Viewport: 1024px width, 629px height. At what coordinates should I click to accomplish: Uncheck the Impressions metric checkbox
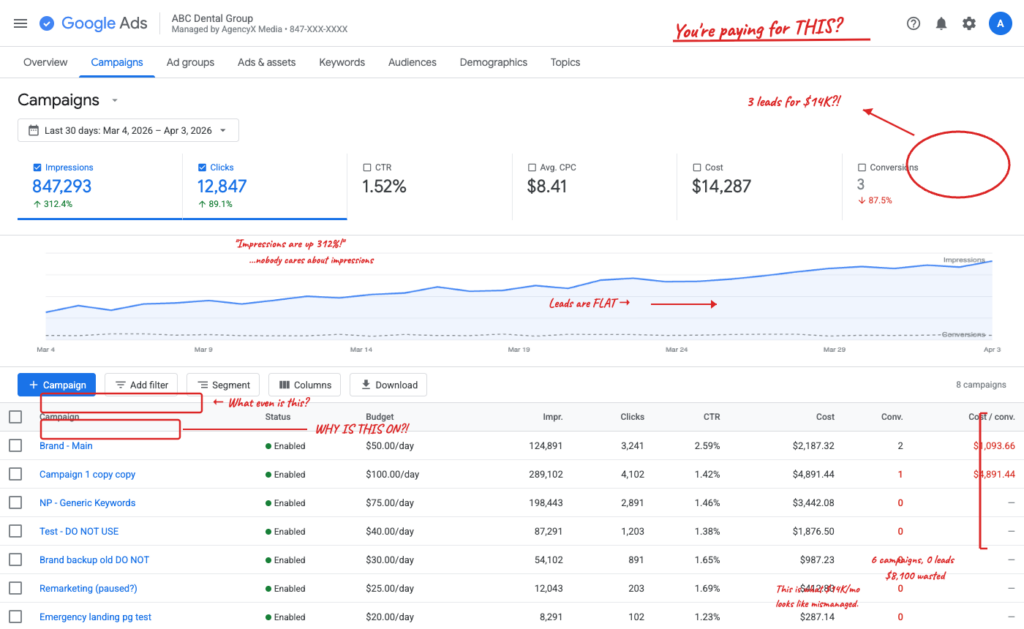point(38,168)
